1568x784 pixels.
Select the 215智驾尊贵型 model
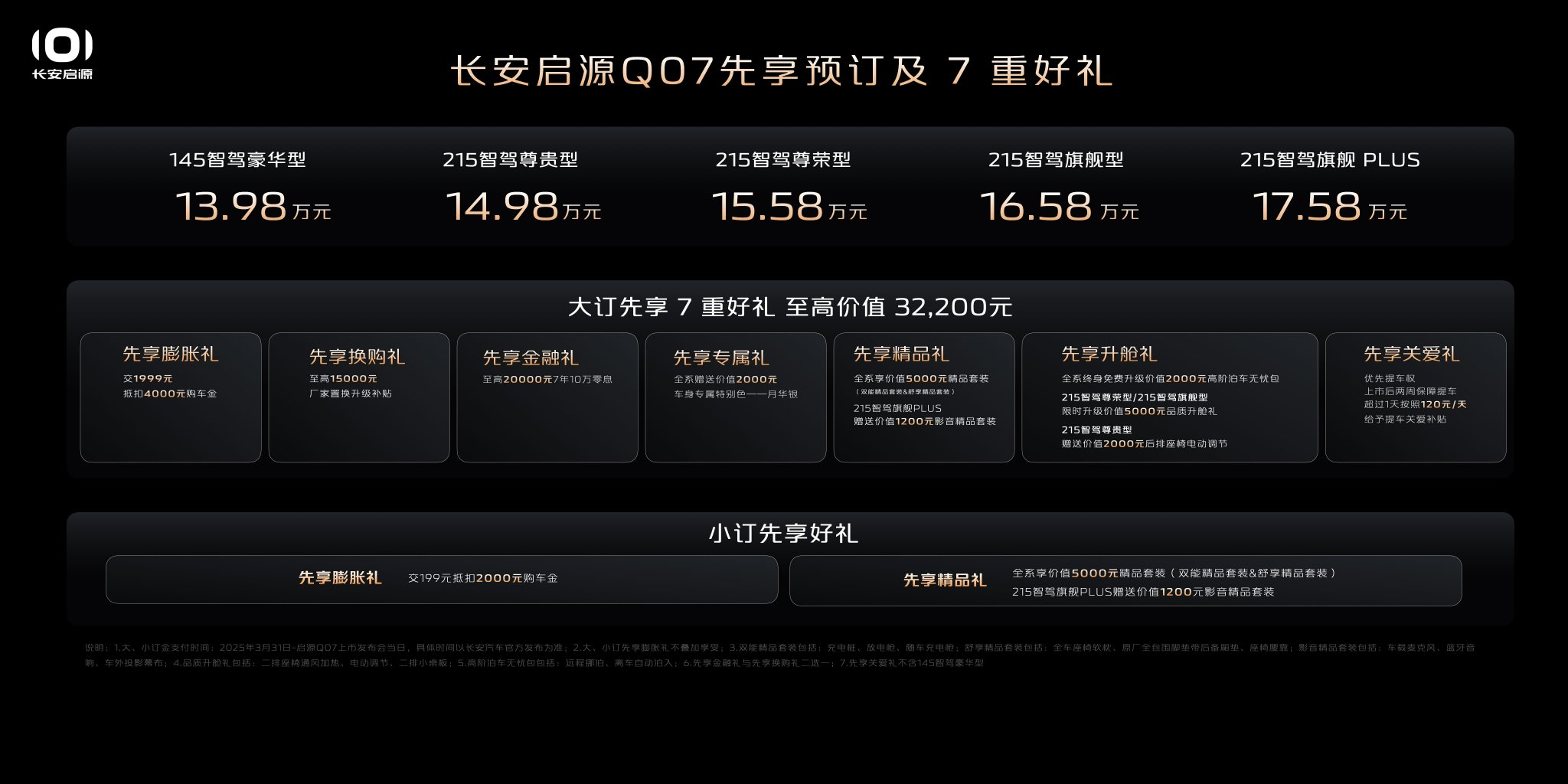[510, 160]
